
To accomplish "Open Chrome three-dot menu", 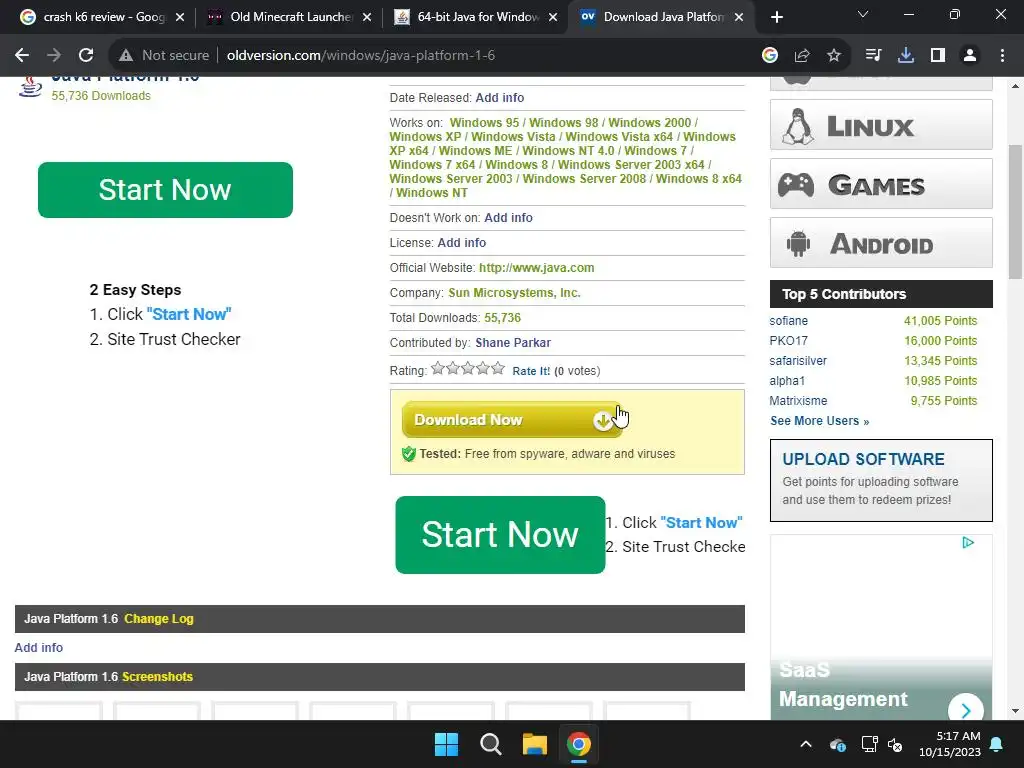I will point(1002,56).
